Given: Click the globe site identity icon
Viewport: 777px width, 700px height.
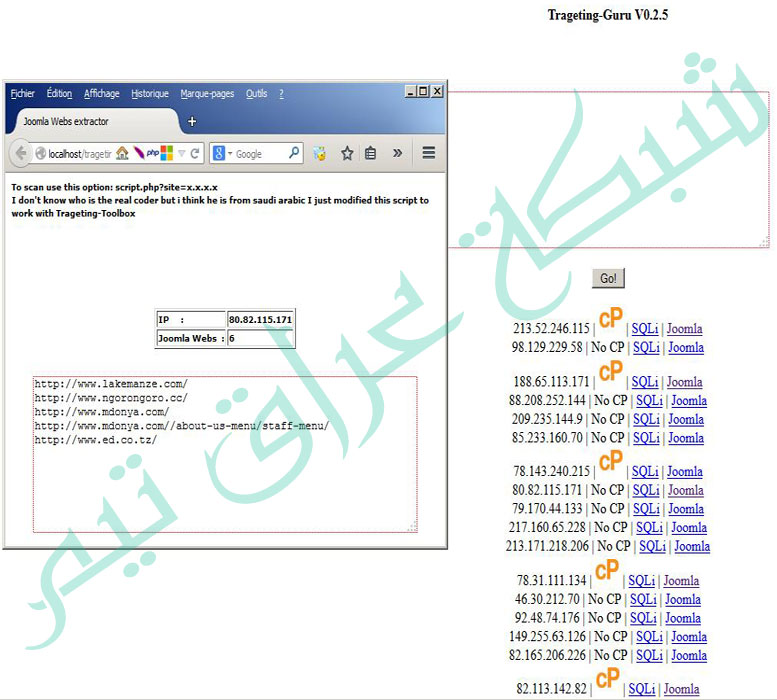Looking at the screenshot, I should tap(41, 154).
